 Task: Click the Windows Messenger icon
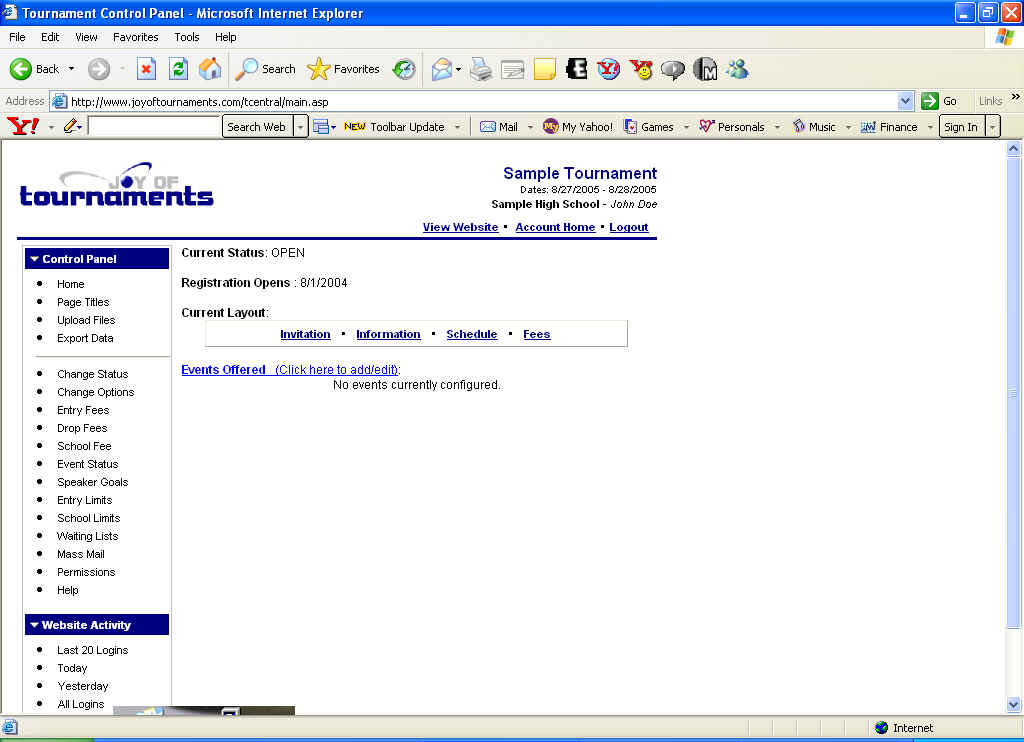pyautogui.click(x=738, y=69)
